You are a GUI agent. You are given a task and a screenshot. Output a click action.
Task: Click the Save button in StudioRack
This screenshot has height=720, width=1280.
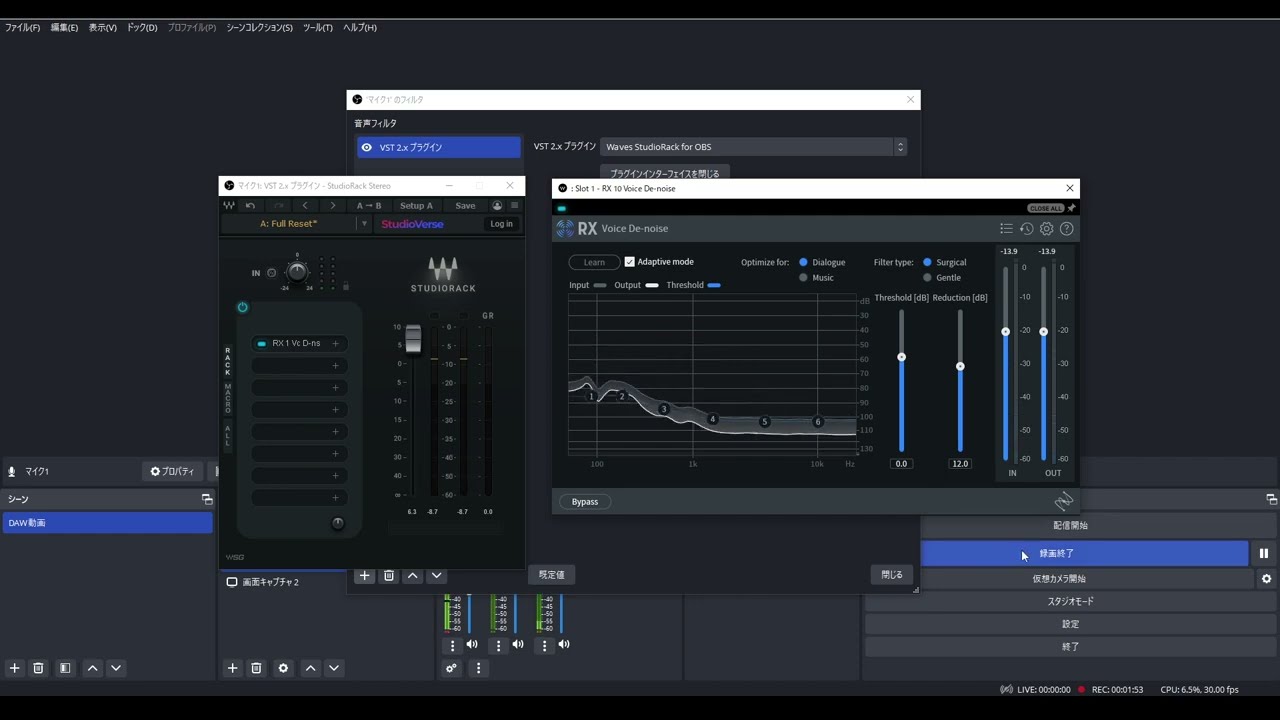466,206
